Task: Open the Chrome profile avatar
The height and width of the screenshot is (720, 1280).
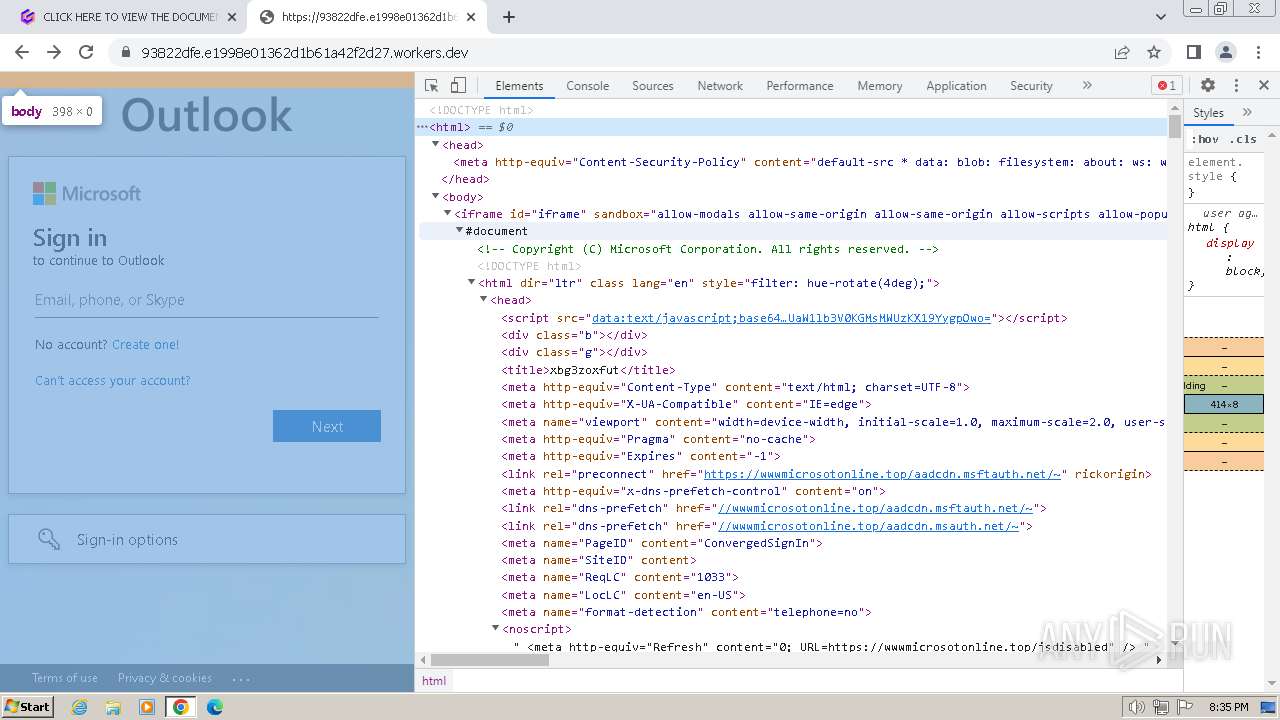Action: coord(1226,52)
